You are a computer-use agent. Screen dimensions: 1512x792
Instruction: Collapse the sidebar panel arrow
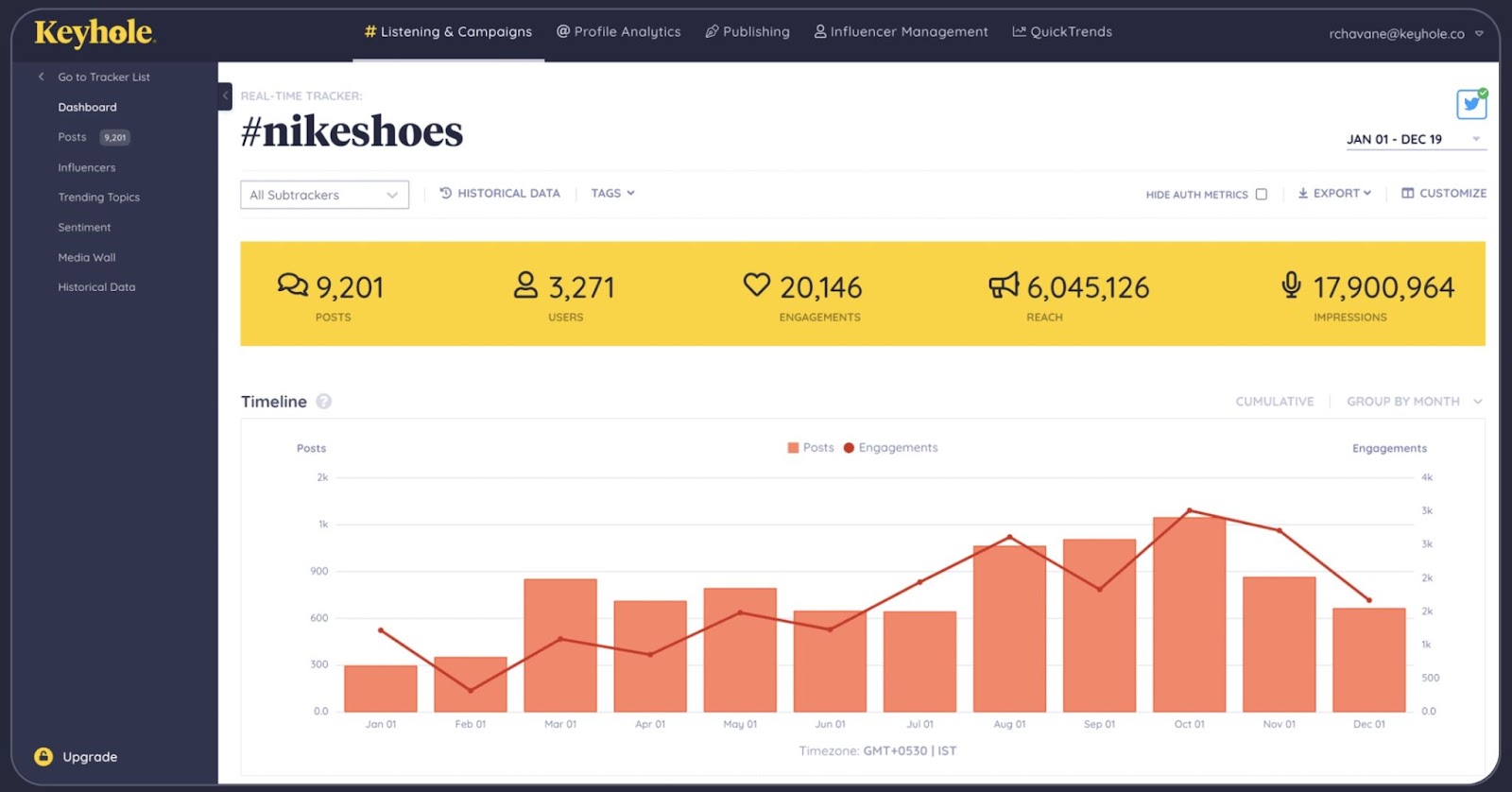225,96
